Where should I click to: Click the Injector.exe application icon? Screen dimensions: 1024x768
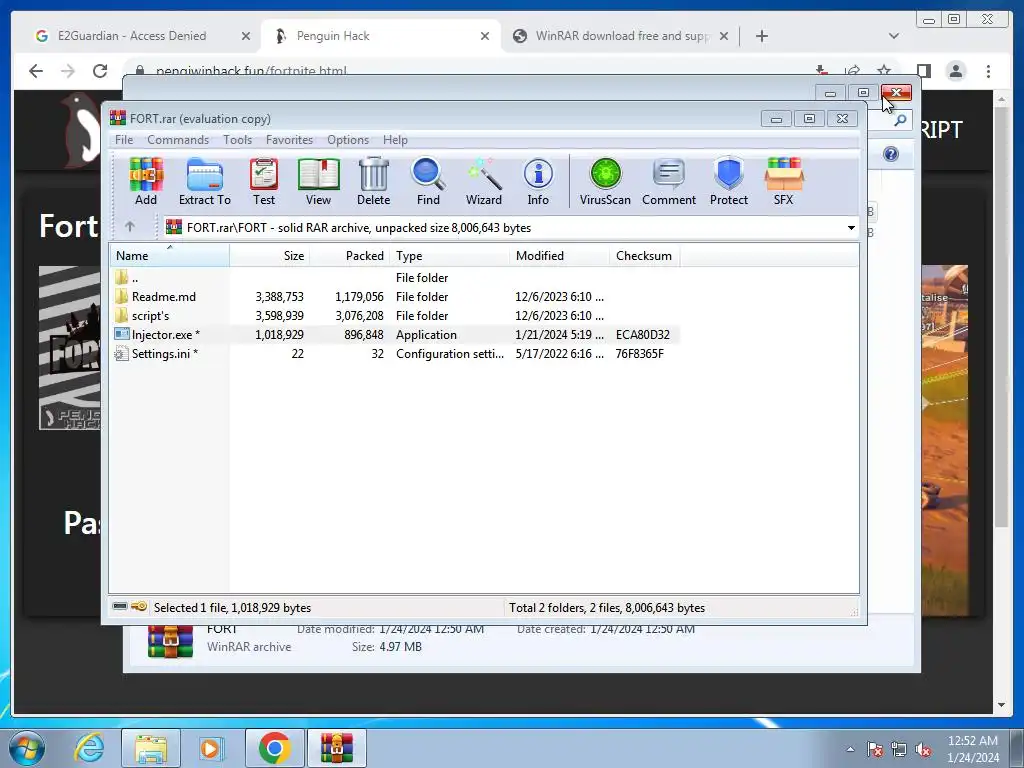tap(121, 334)
